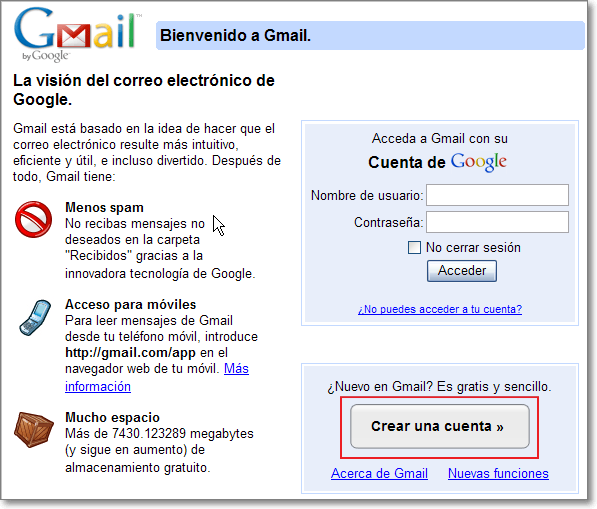The height and width of the screenshot is (509, 597).
Task: Open the Acerca de Gmail link
Action: (379, 474)
